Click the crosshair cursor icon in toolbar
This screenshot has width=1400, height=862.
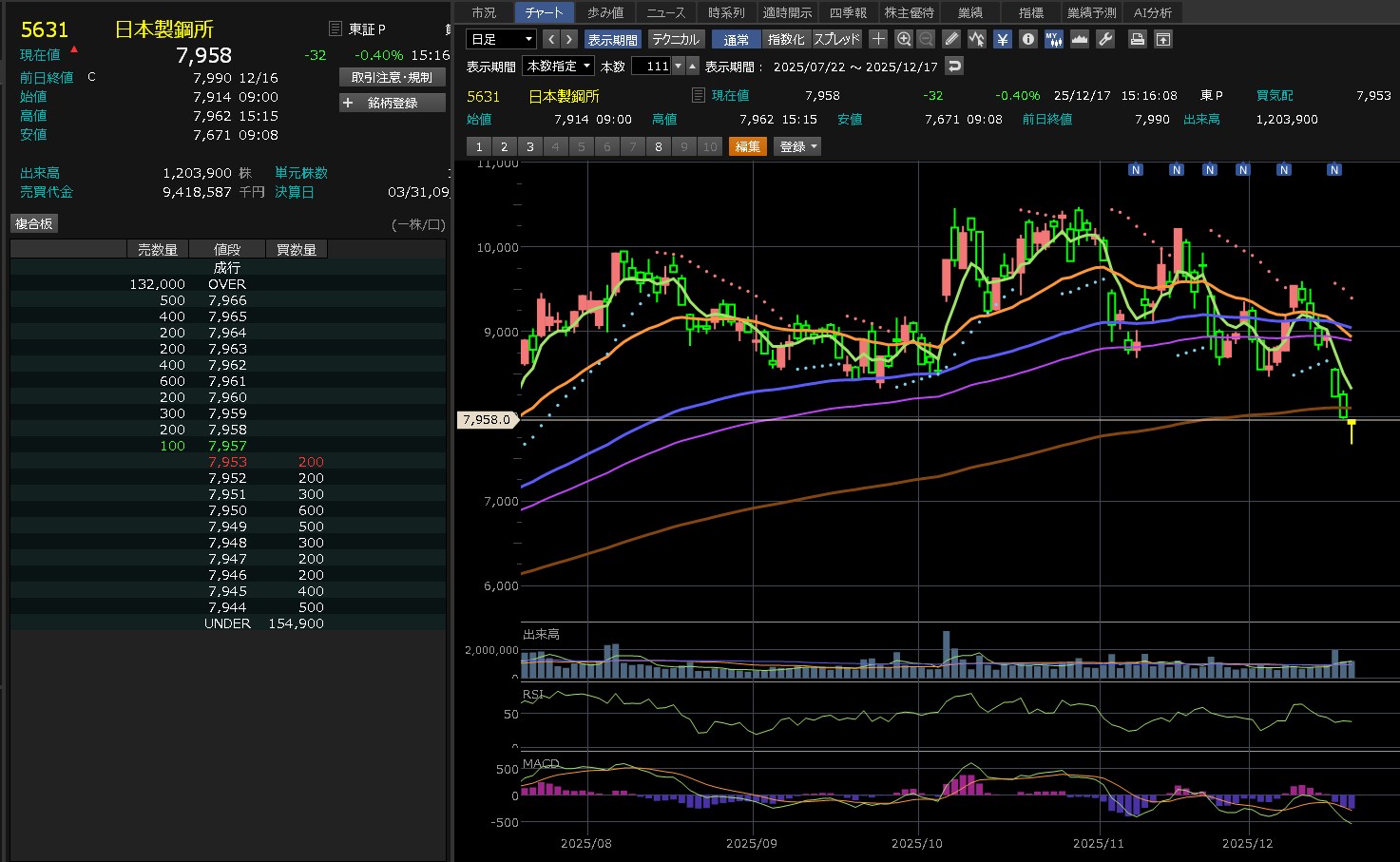tap(878, 39)
